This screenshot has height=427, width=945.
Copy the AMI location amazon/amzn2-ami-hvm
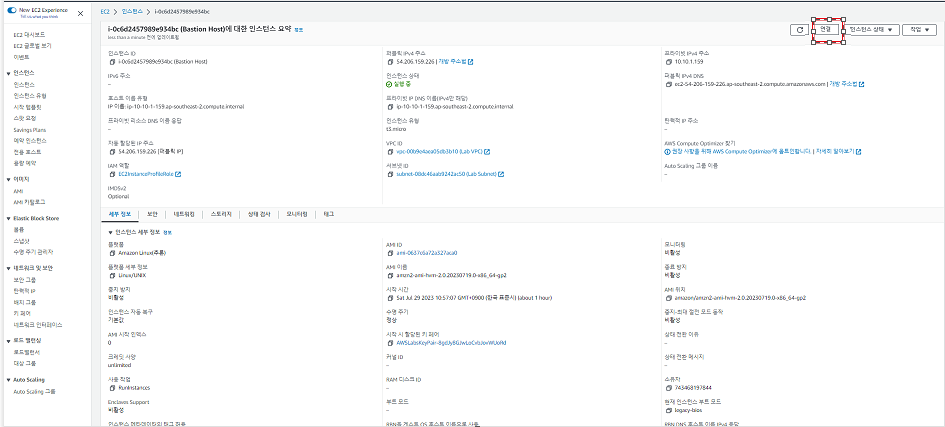[669, 298]
